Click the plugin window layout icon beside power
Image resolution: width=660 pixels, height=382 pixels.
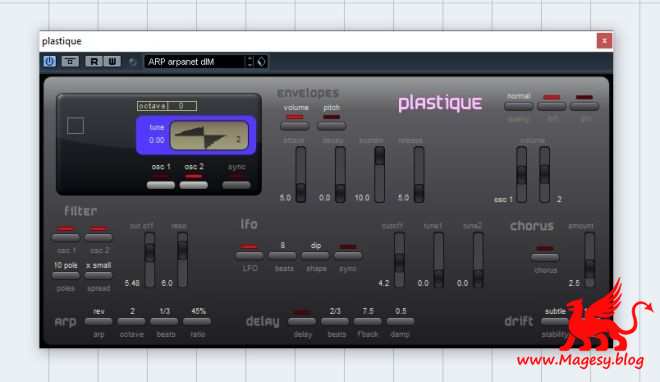[70, 61]
